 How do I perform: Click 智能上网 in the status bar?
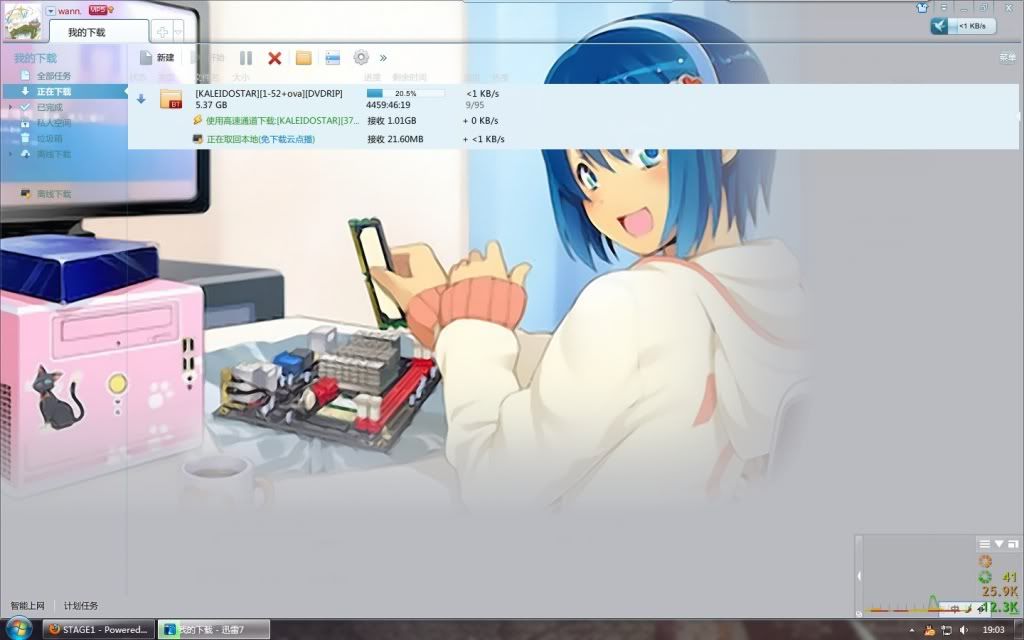pyautogui.click(x=27, y=606)
